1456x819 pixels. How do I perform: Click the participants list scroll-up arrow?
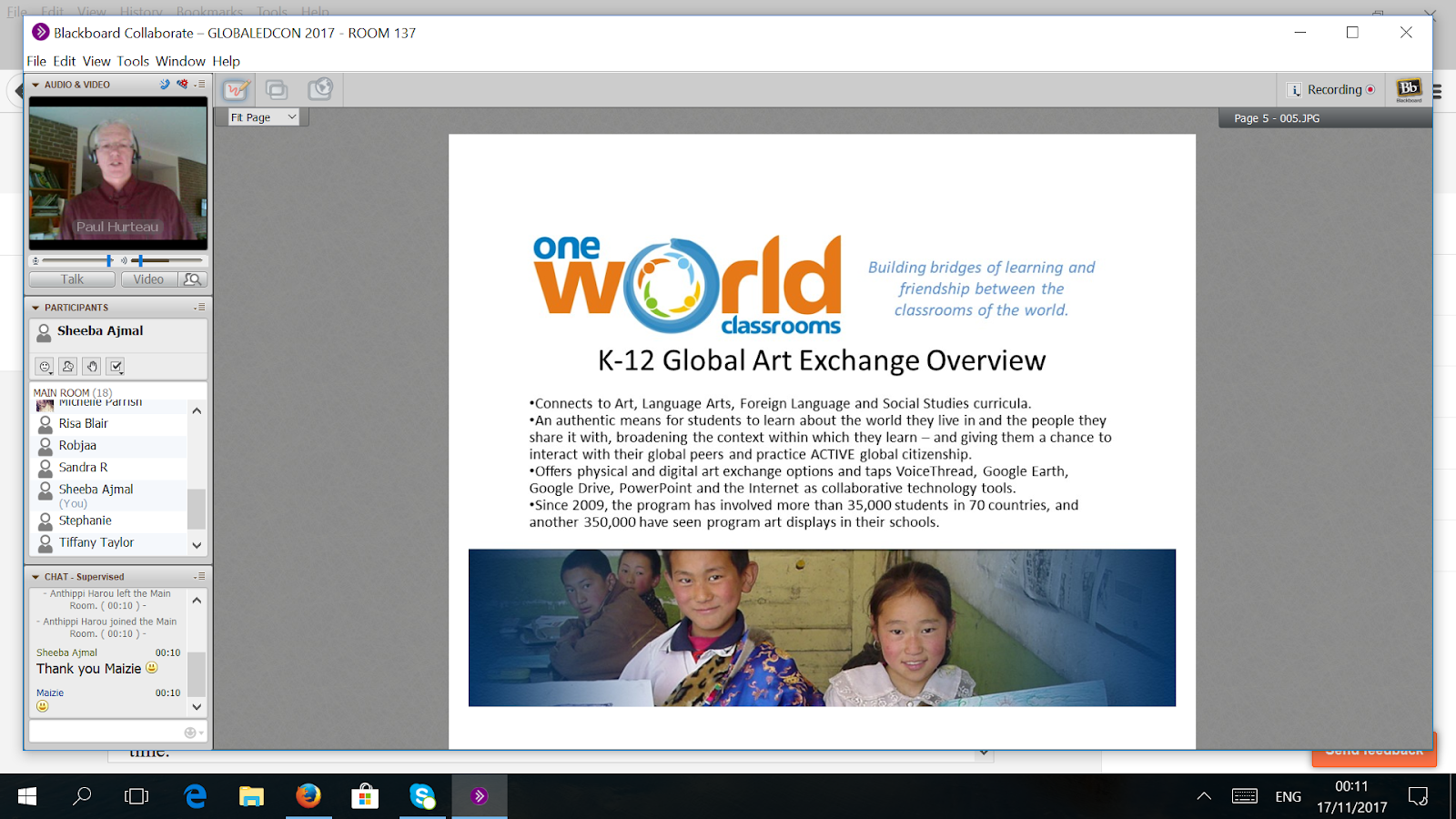click(x=197, y=411)
